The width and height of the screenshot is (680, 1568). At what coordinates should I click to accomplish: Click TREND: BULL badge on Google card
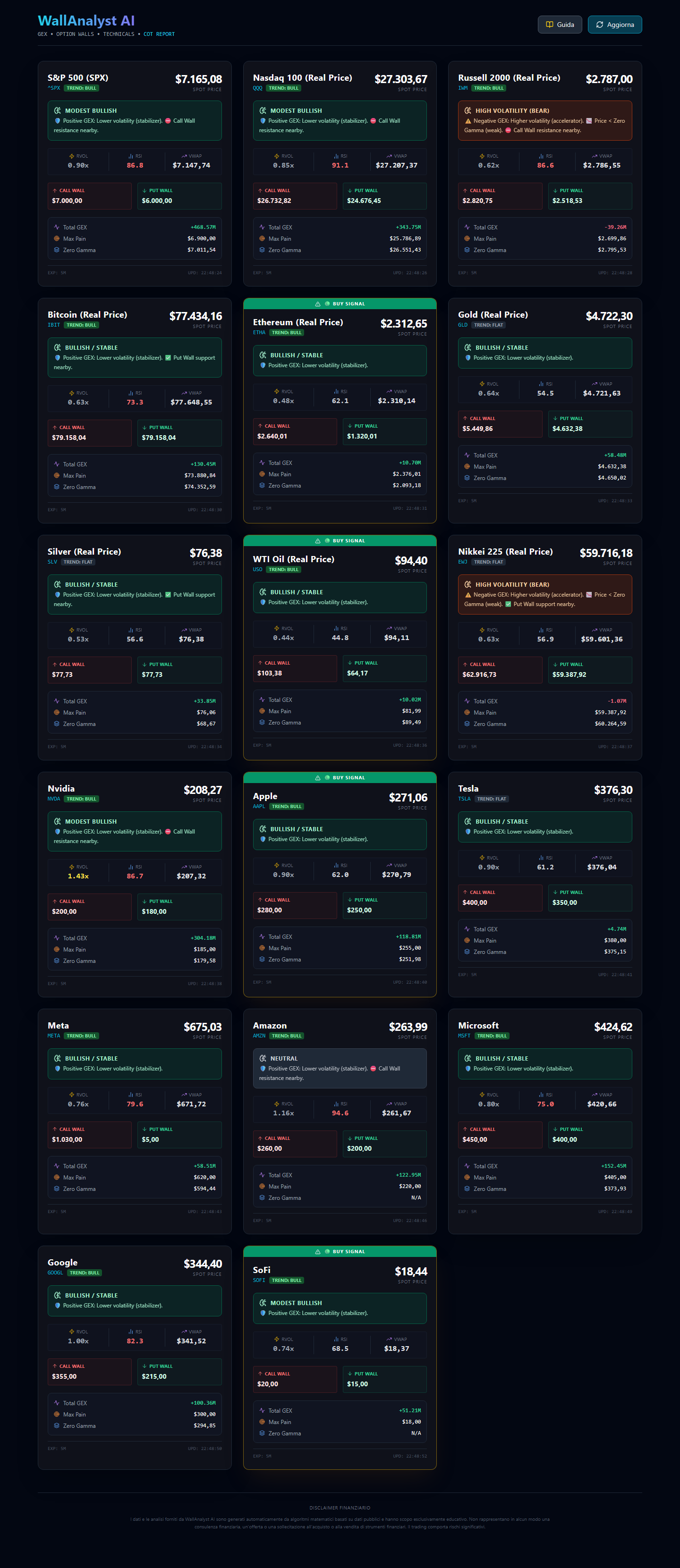tap(85, 1273)
